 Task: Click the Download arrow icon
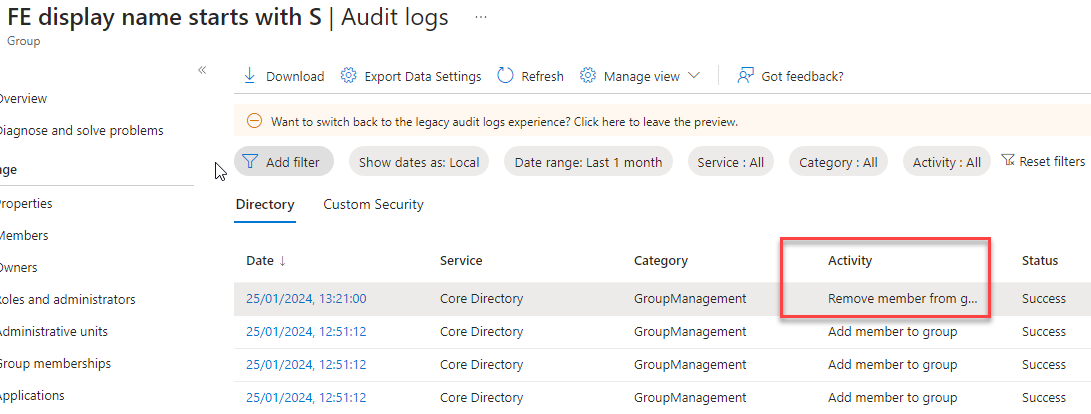point(250,76)
